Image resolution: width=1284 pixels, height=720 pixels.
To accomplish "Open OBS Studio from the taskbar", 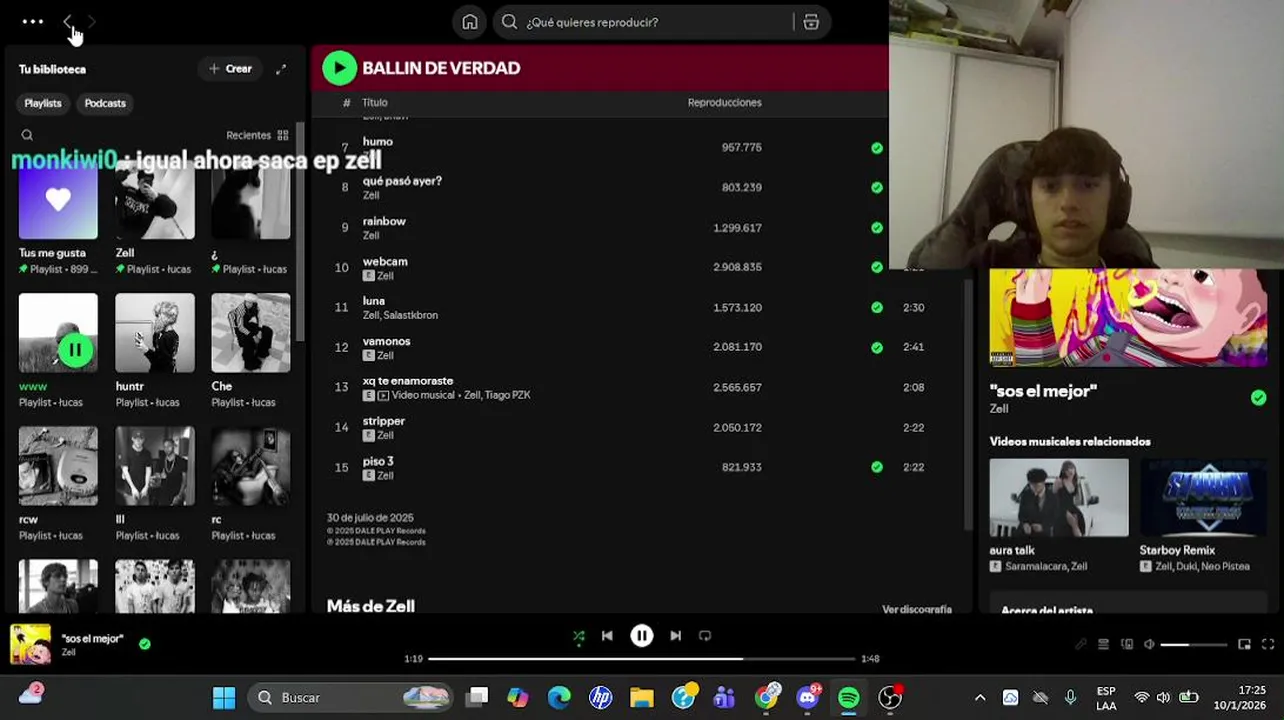I will (x=890, y=698).
